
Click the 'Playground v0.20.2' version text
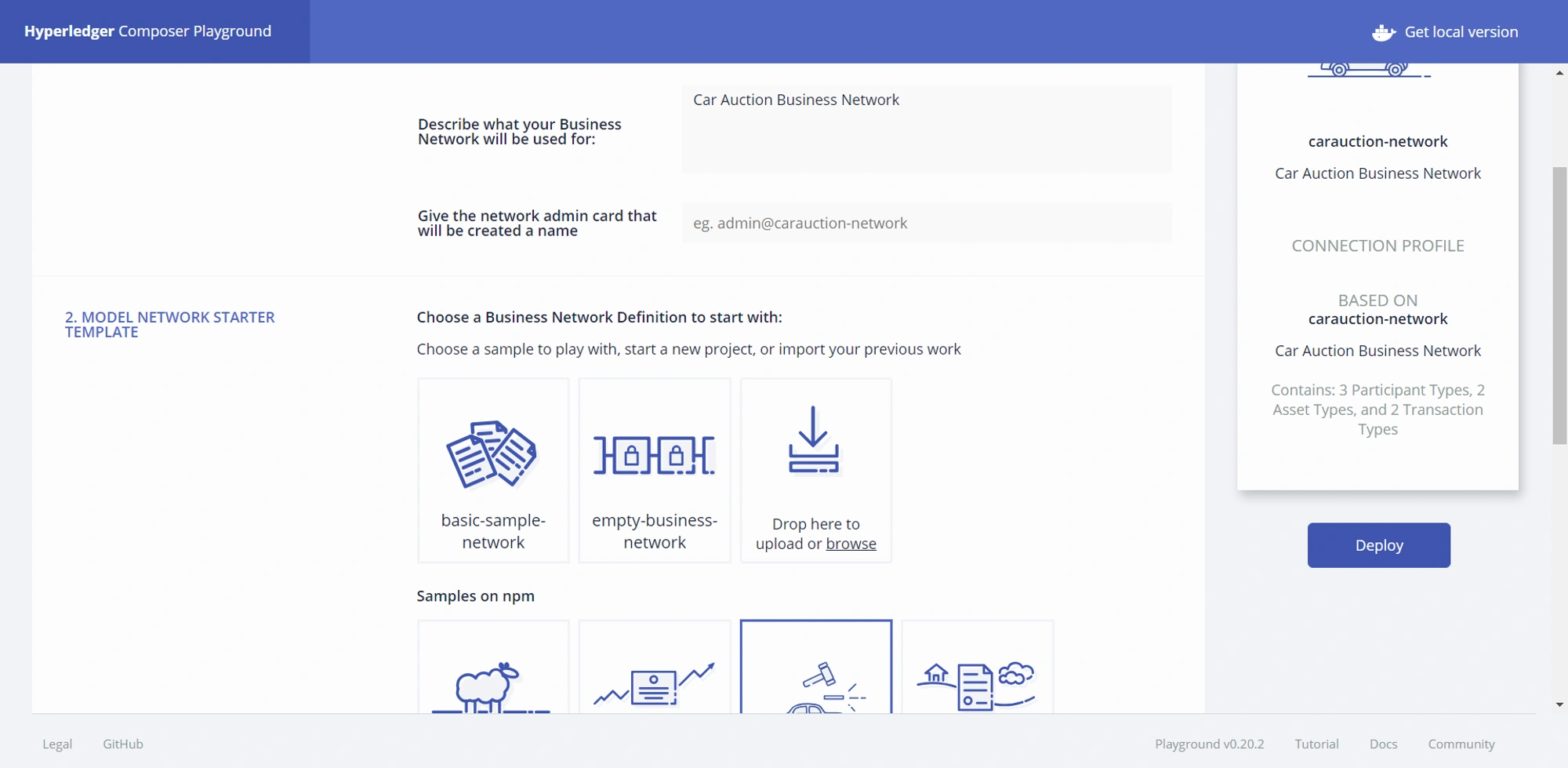coord(1209,744)
